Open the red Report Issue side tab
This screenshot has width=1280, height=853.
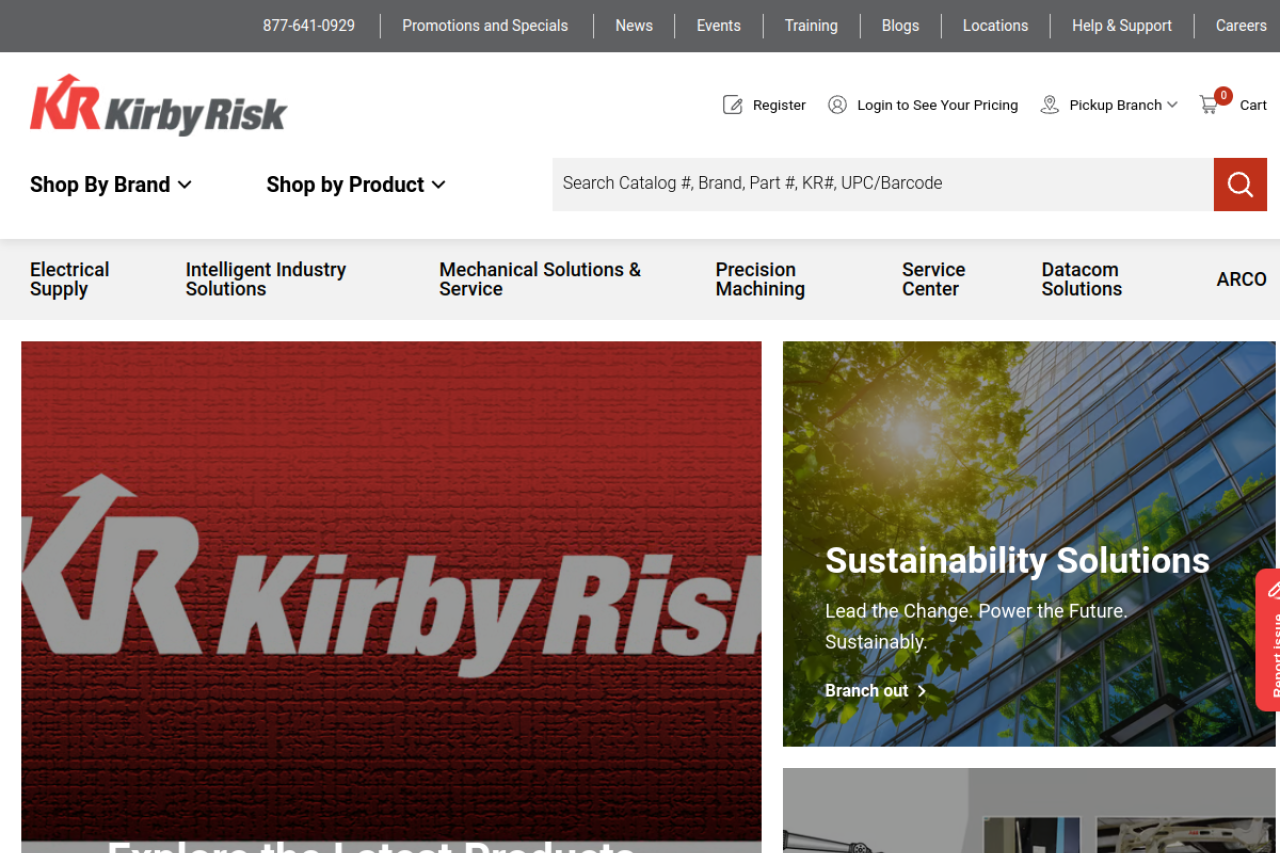(x=1269, y=640)
